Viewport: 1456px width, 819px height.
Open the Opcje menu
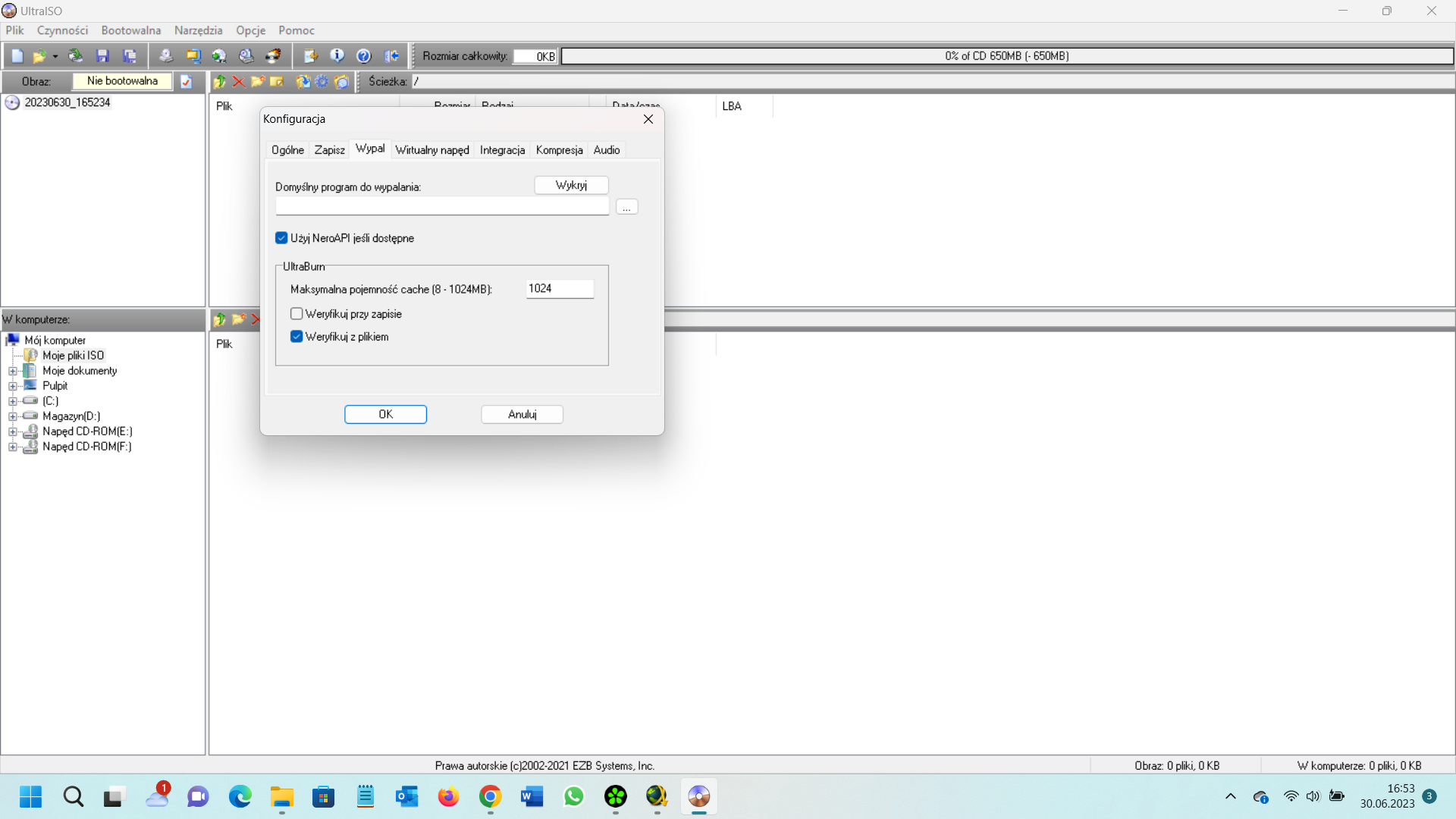(251, 30)
